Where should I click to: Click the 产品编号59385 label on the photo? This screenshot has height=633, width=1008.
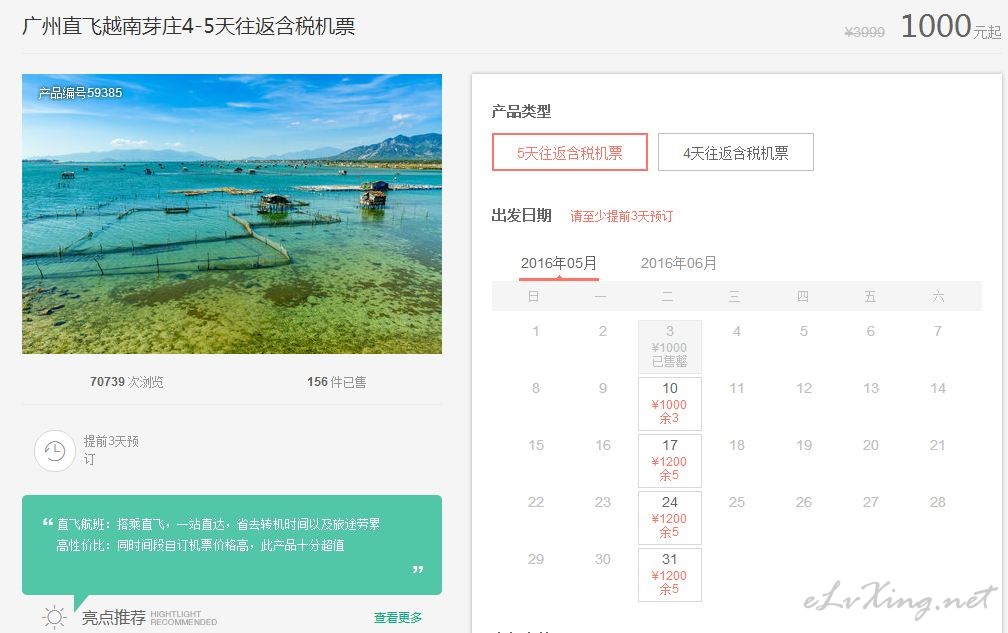[80, 93]
